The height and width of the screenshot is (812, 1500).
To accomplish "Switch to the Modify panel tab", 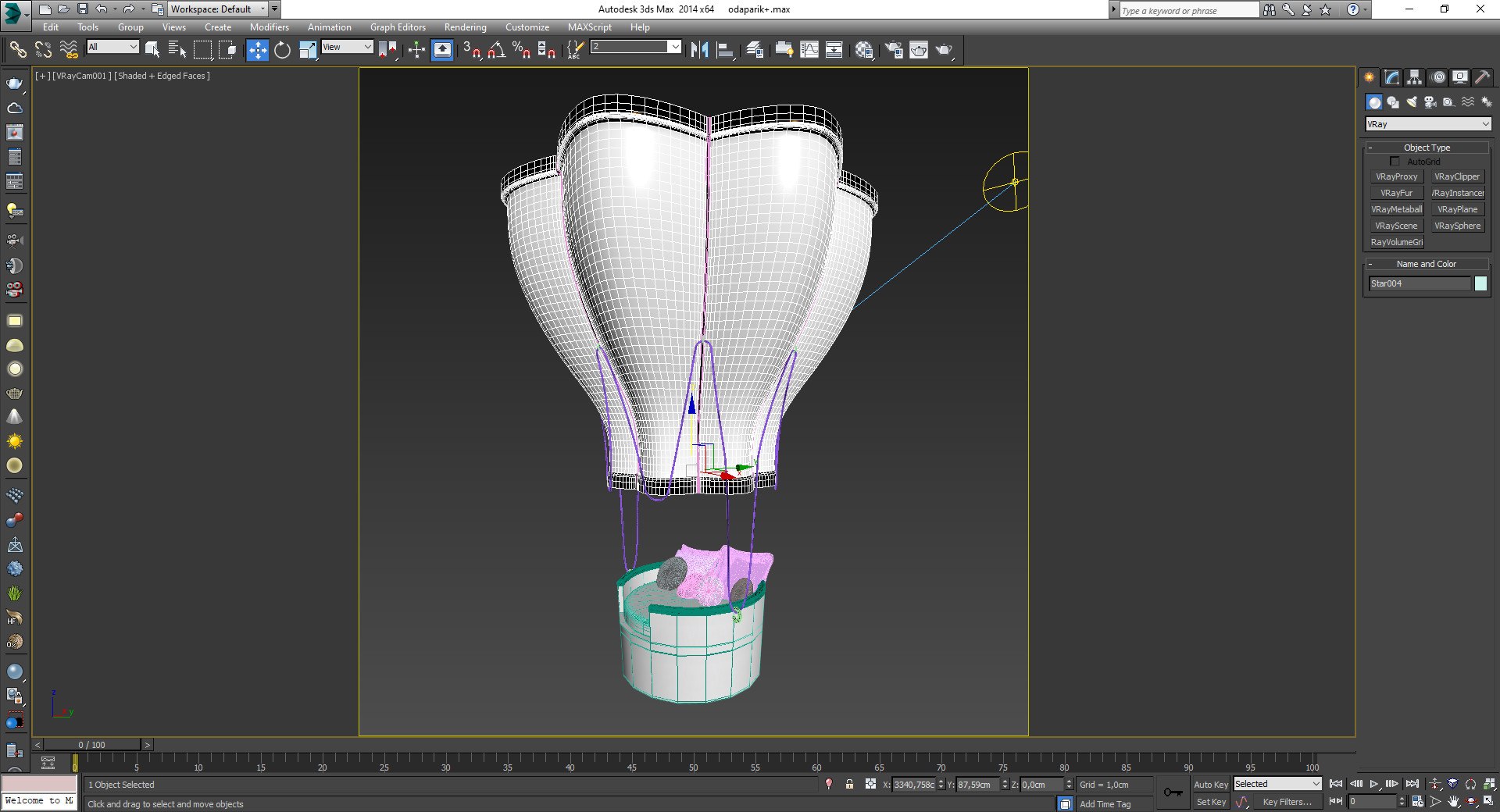I will (x=1391, y=77).
